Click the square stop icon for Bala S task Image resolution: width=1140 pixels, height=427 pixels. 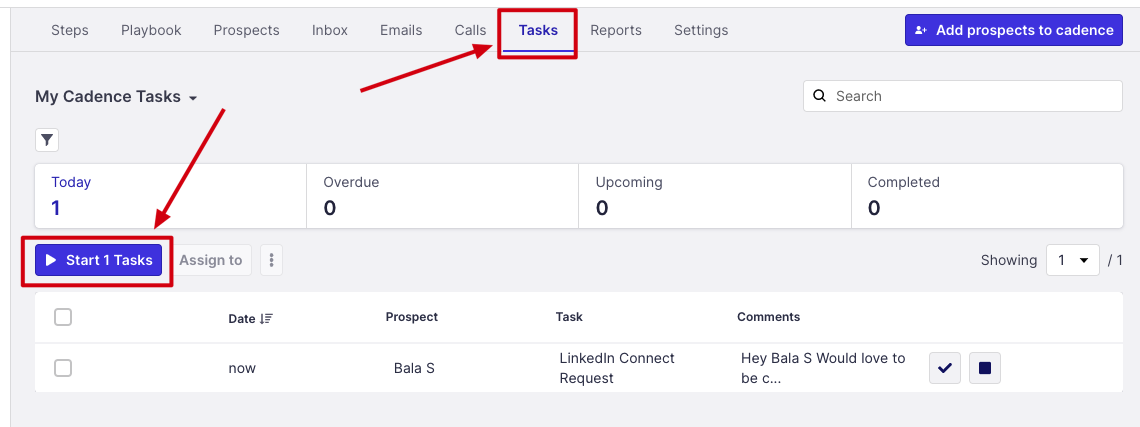(985, 368)
